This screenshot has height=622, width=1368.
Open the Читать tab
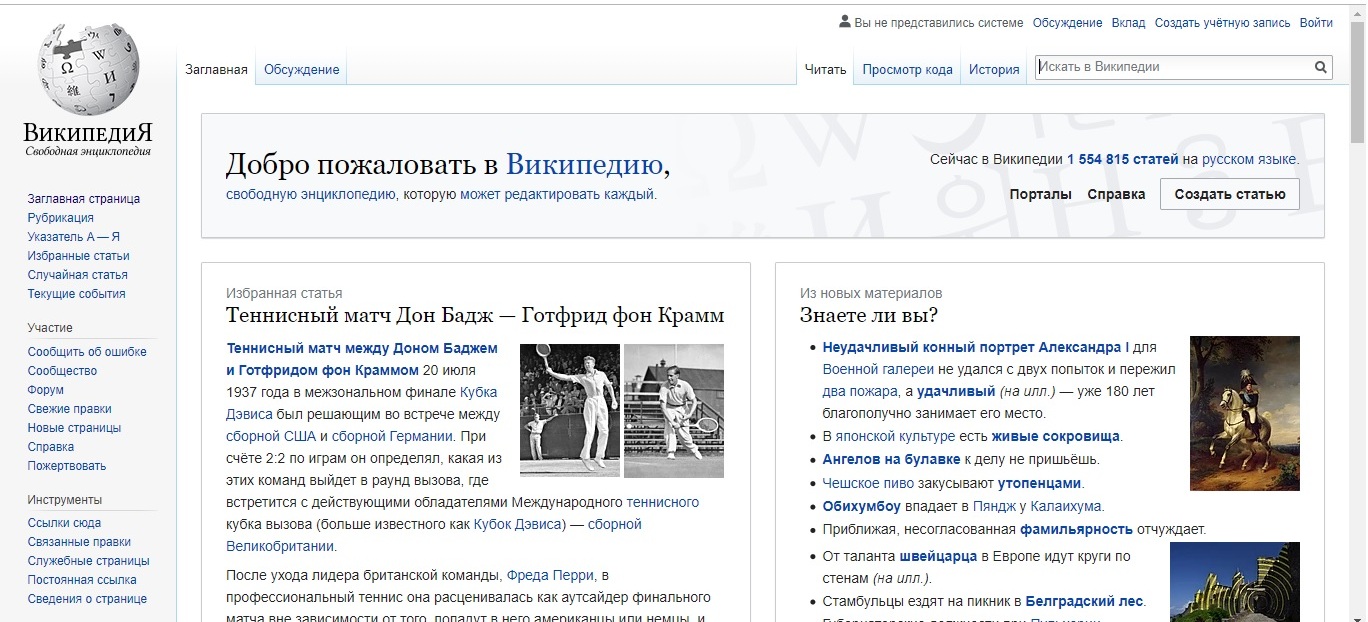pyautogui.click(x=823, y=68)
